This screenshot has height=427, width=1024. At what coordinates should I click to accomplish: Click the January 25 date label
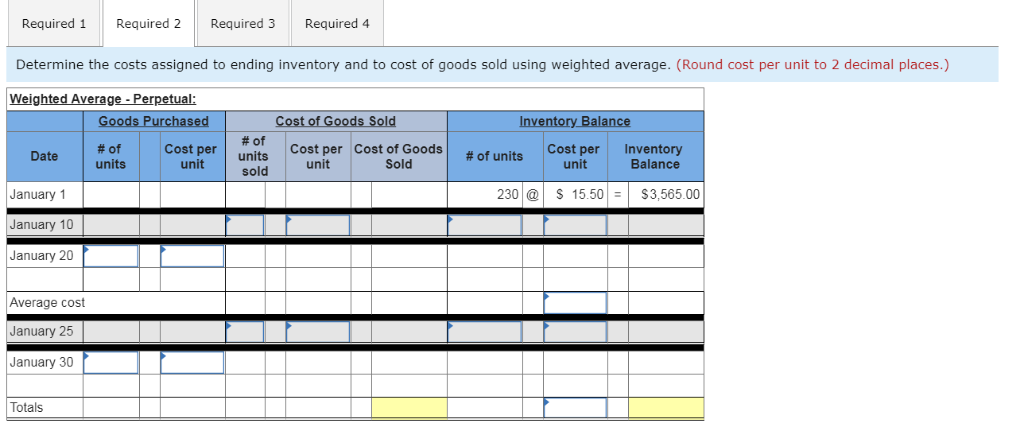click(42, 331)
